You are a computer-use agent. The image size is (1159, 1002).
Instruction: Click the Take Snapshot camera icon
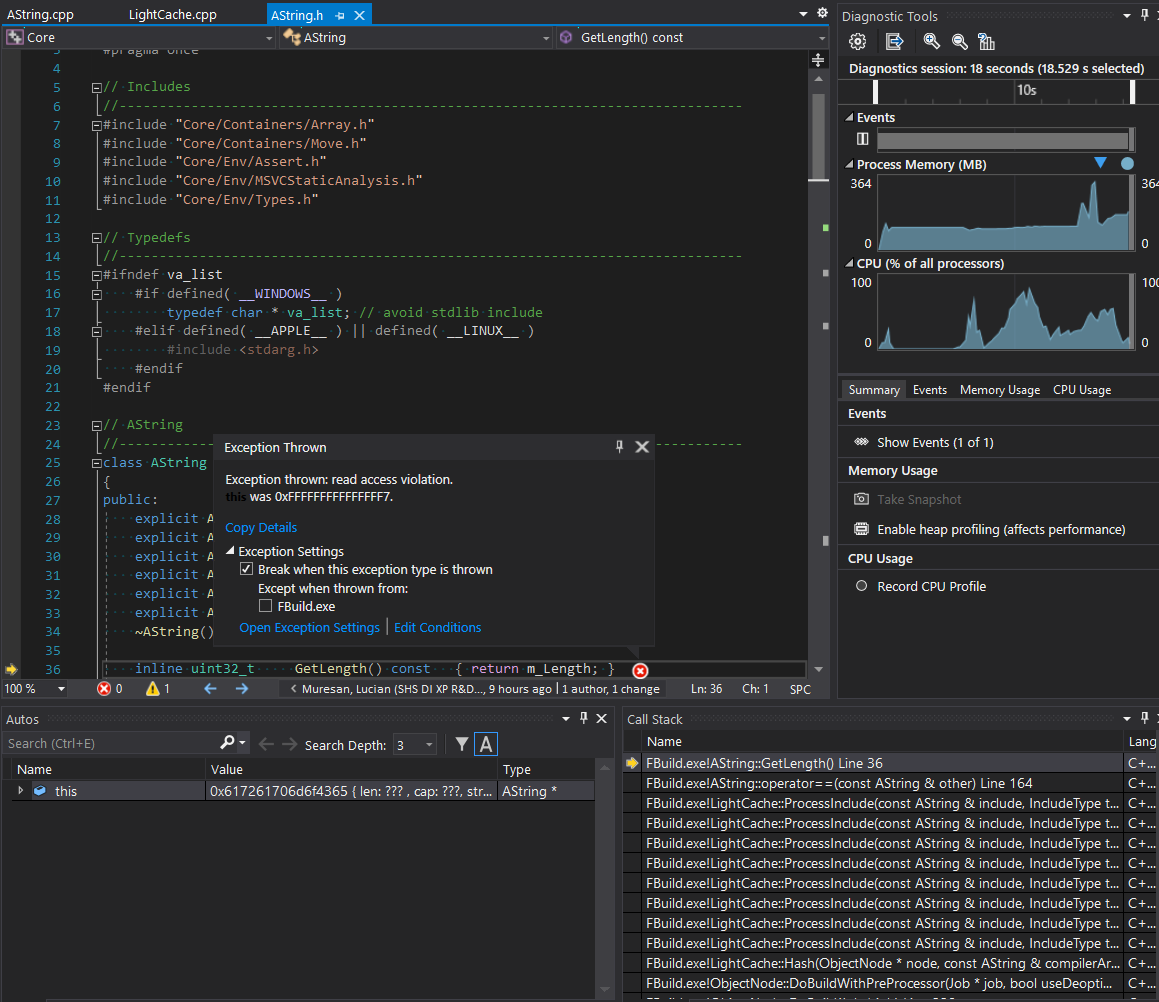(861, 498)
